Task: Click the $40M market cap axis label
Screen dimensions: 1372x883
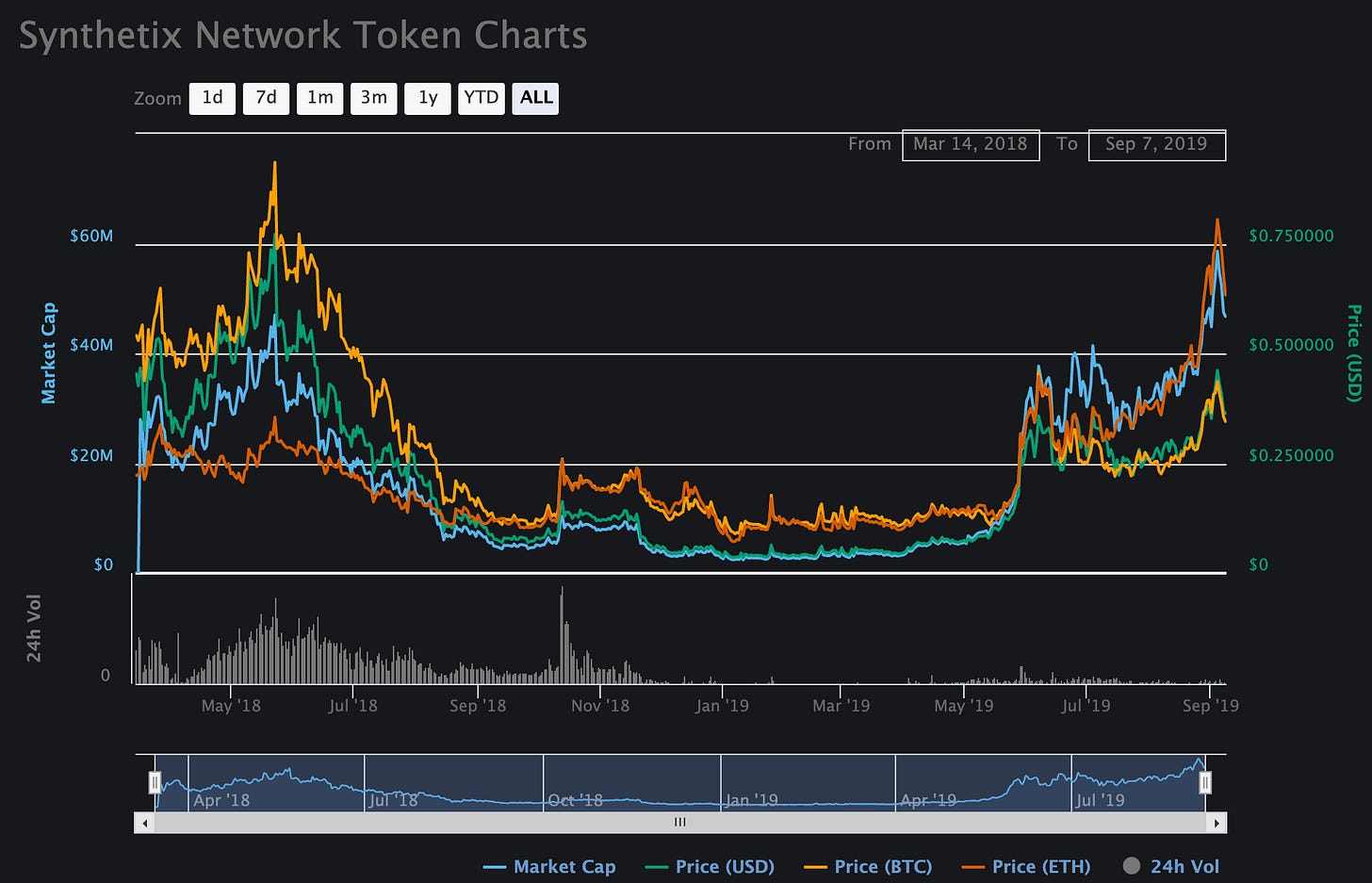Action: tap(91, 345)
